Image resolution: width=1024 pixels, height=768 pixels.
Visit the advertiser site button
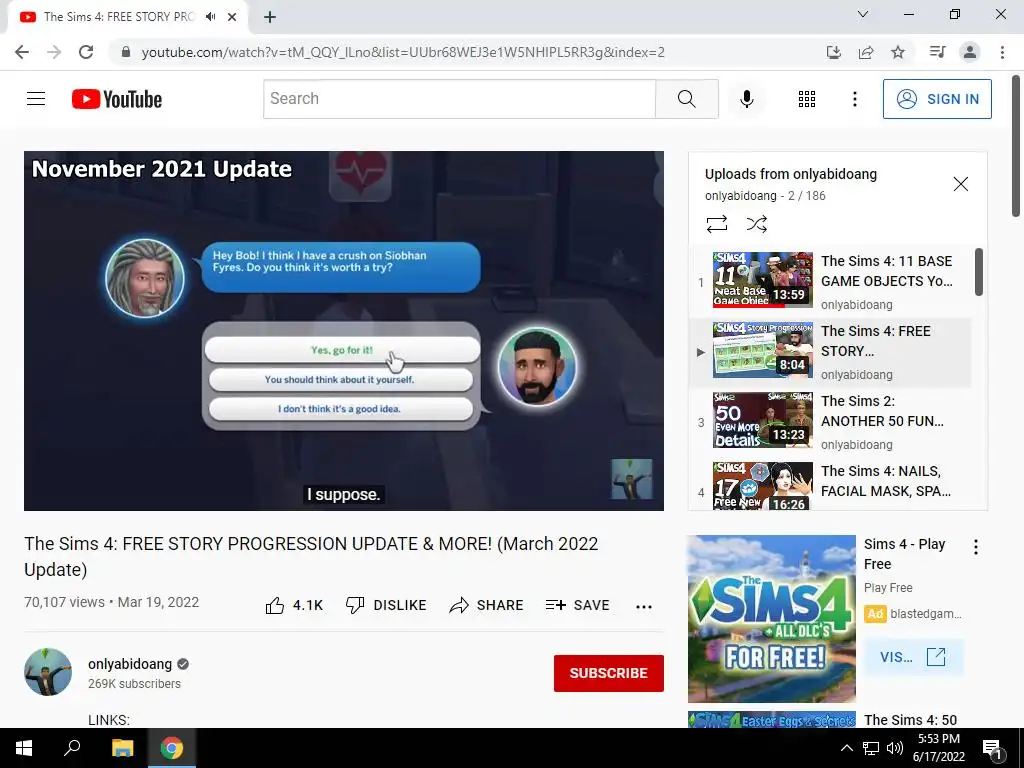(x=913, y=656)
